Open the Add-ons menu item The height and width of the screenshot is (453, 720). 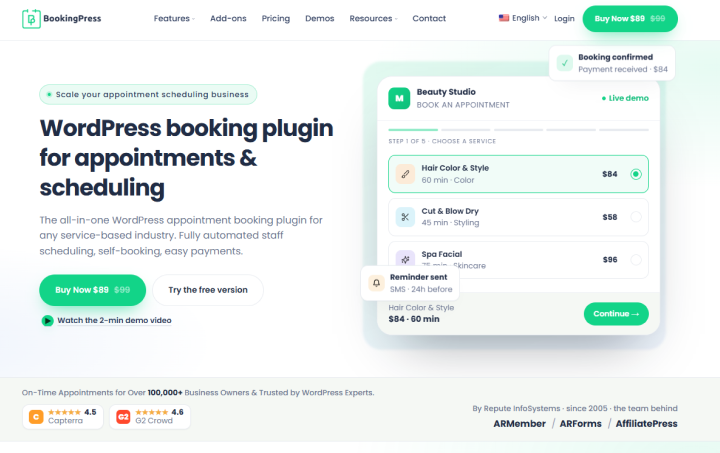(x=228, y=18)
